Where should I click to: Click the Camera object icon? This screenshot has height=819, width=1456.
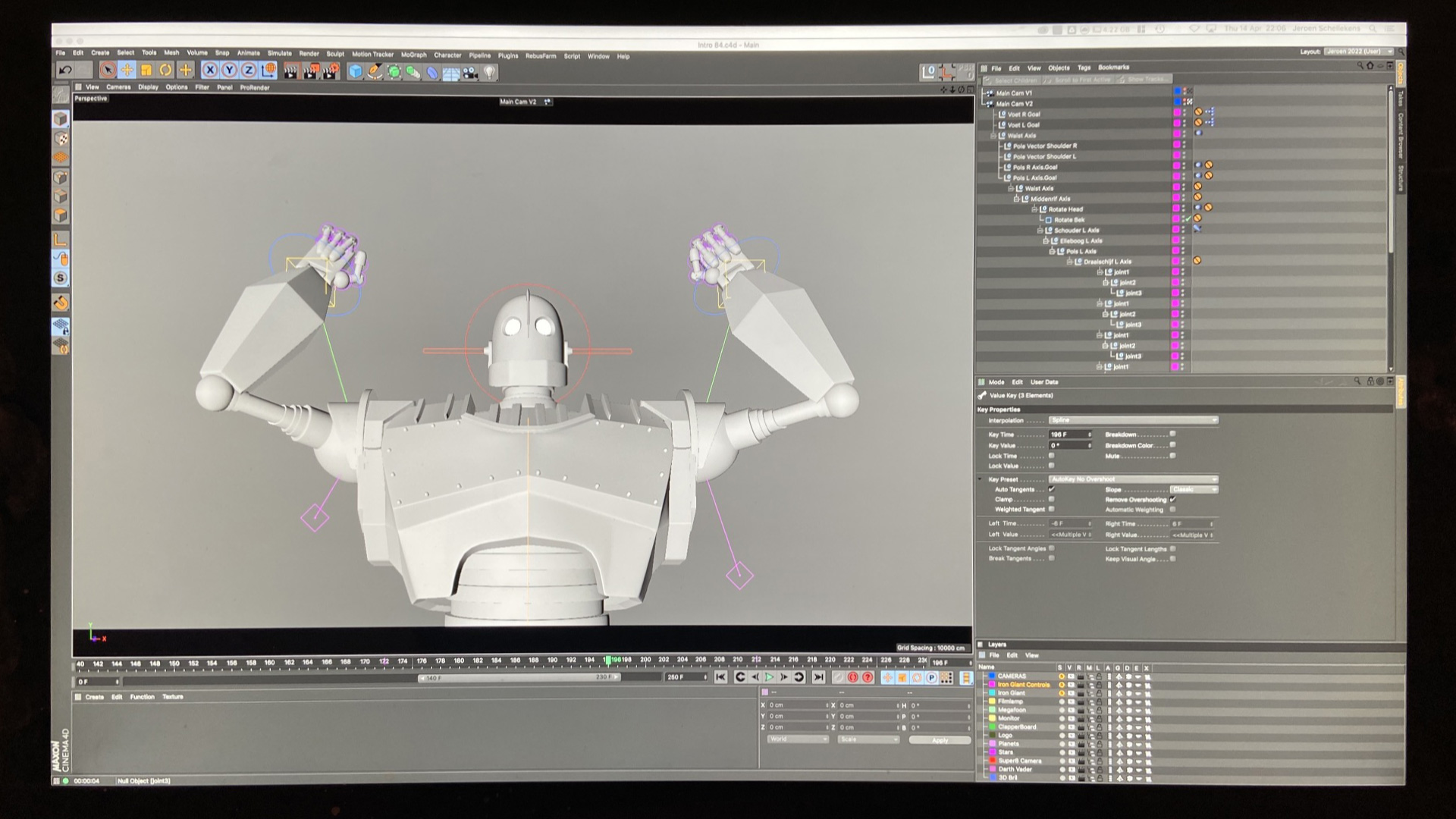point(471,73)
